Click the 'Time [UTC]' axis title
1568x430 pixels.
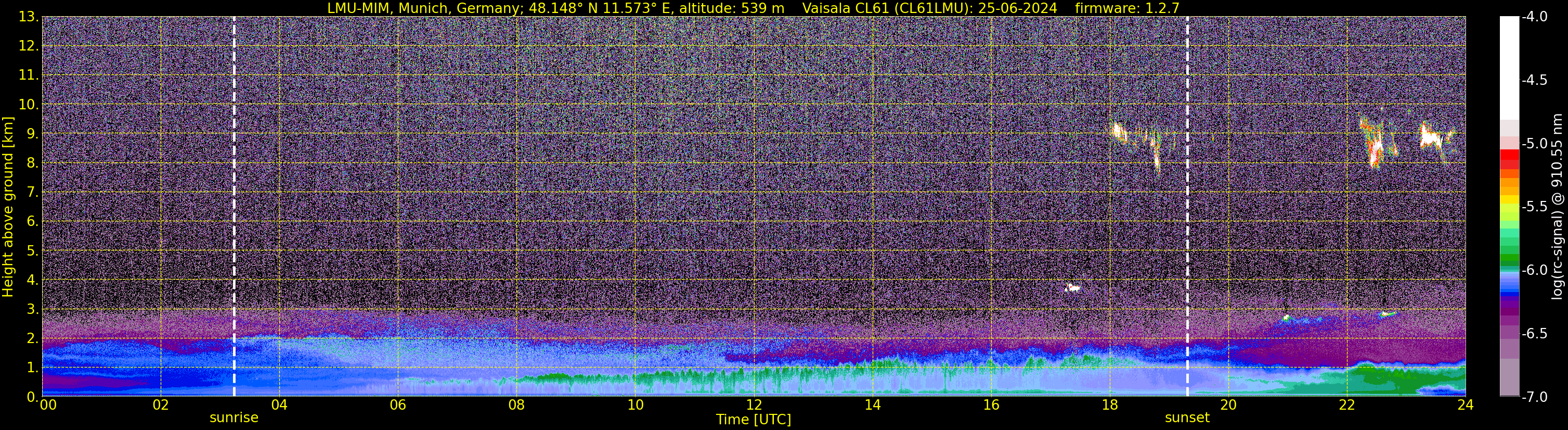tap(754, 420)
